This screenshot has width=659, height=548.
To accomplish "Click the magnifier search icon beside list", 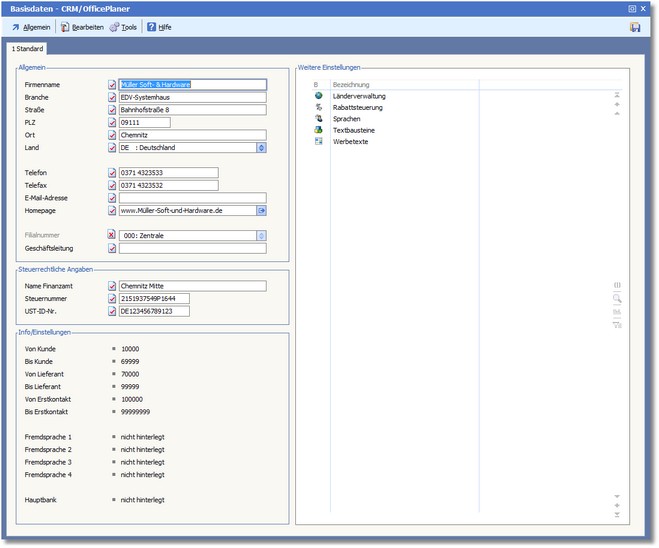I will [617, 298].
